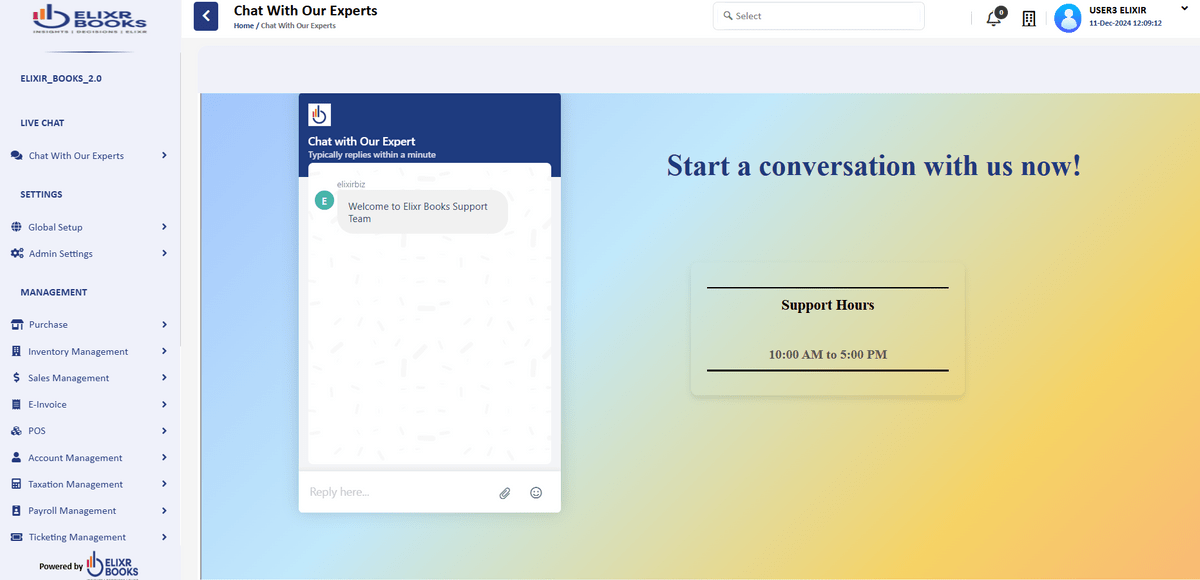Click the Select search box
The width and height of the screenshot is (1200, 580).
818,16
